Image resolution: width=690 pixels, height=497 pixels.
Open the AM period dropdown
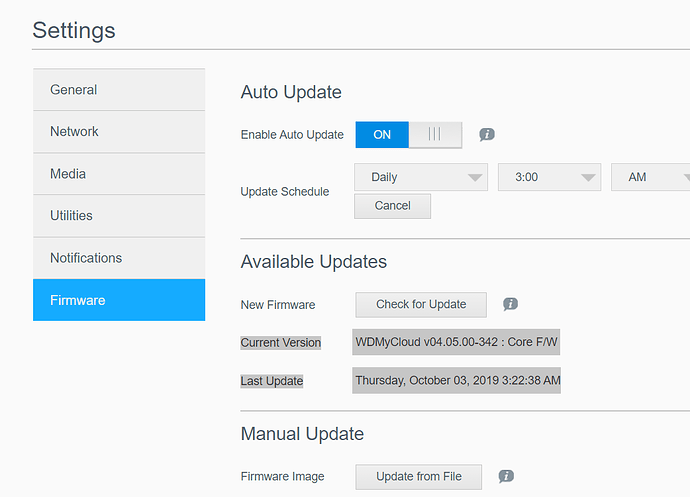652,177
